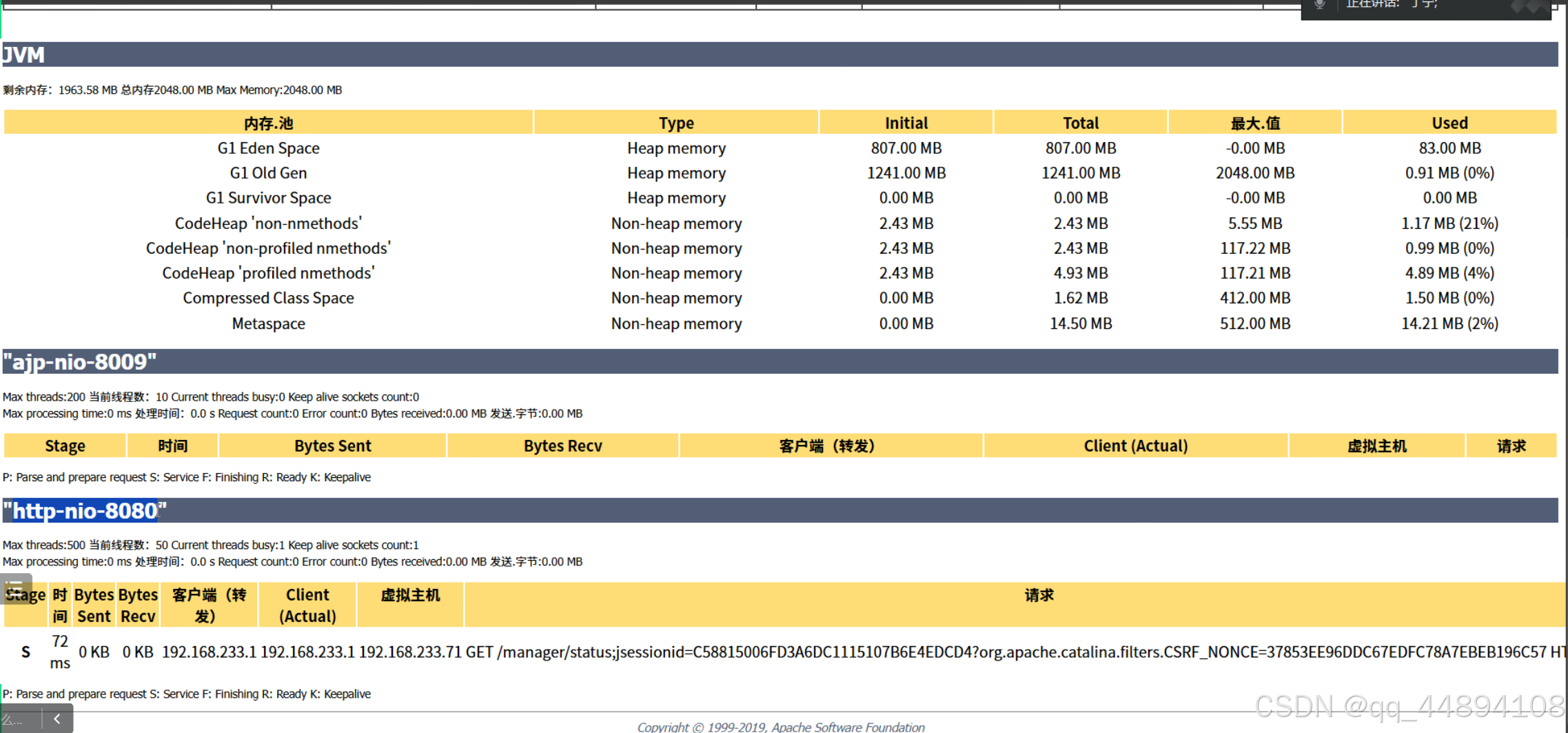Open the floating list menu overlay icon

pyautogui.click(x=15, y=588)
